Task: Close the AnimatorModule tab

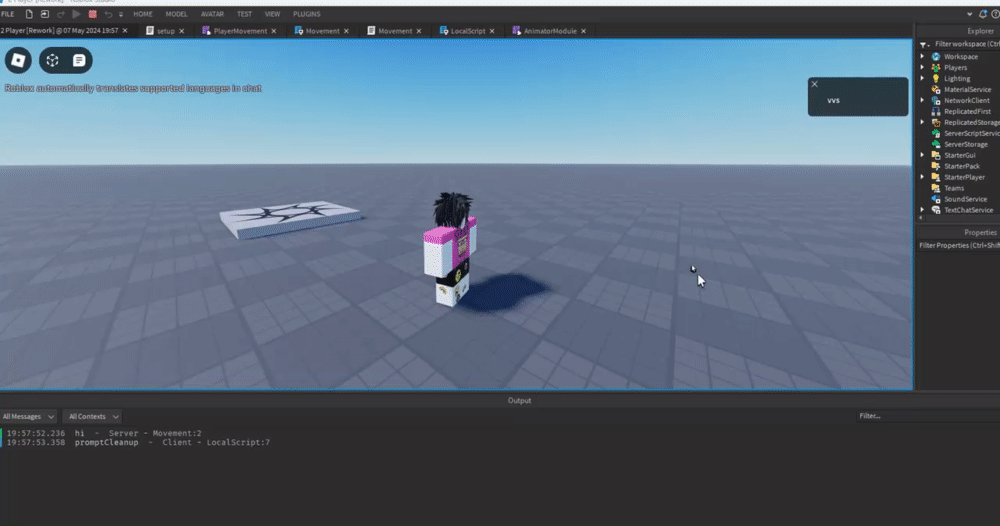Action: [x=584, y=31]
